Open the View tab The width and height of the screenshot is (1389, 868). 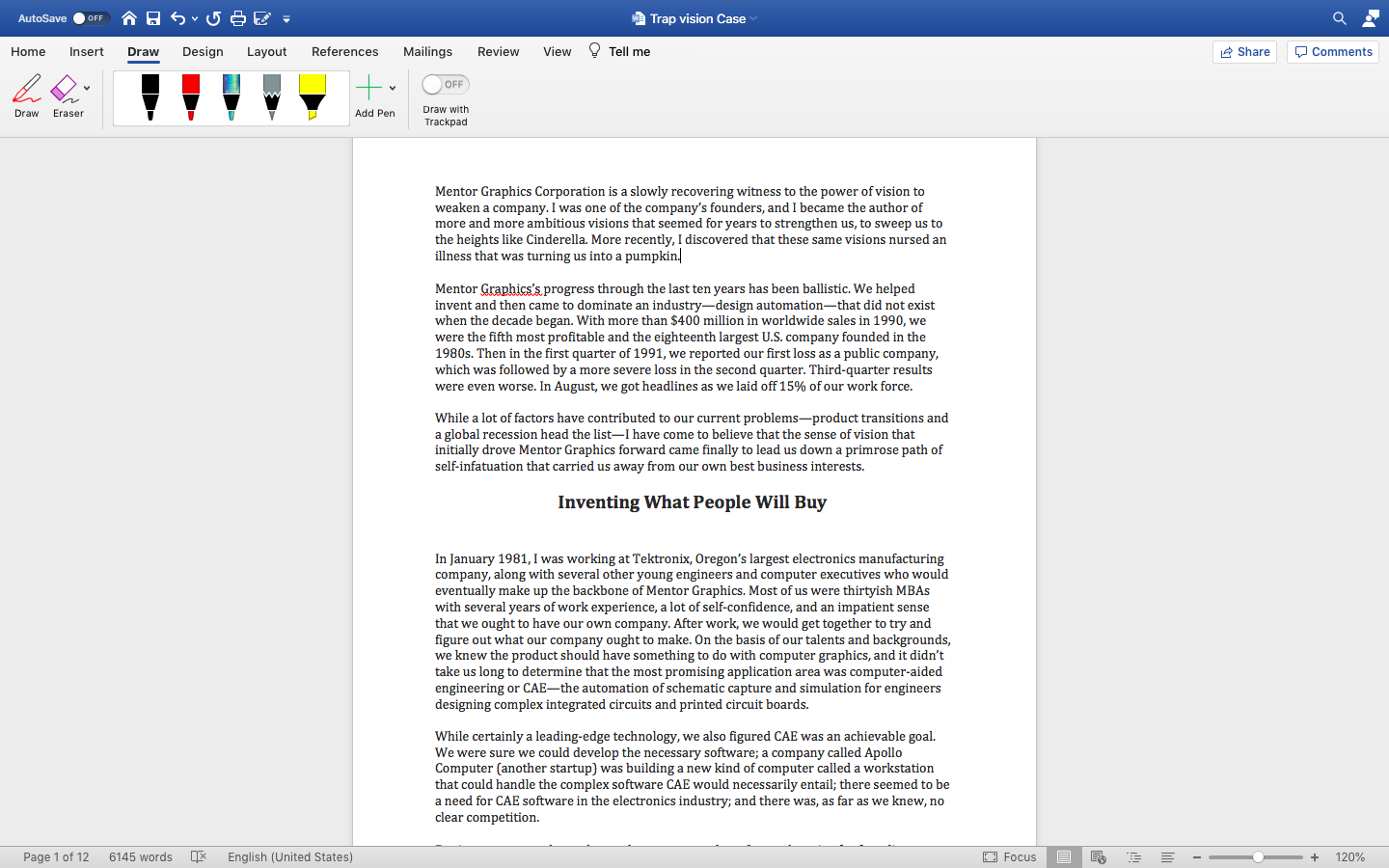[x=557, y=51]
